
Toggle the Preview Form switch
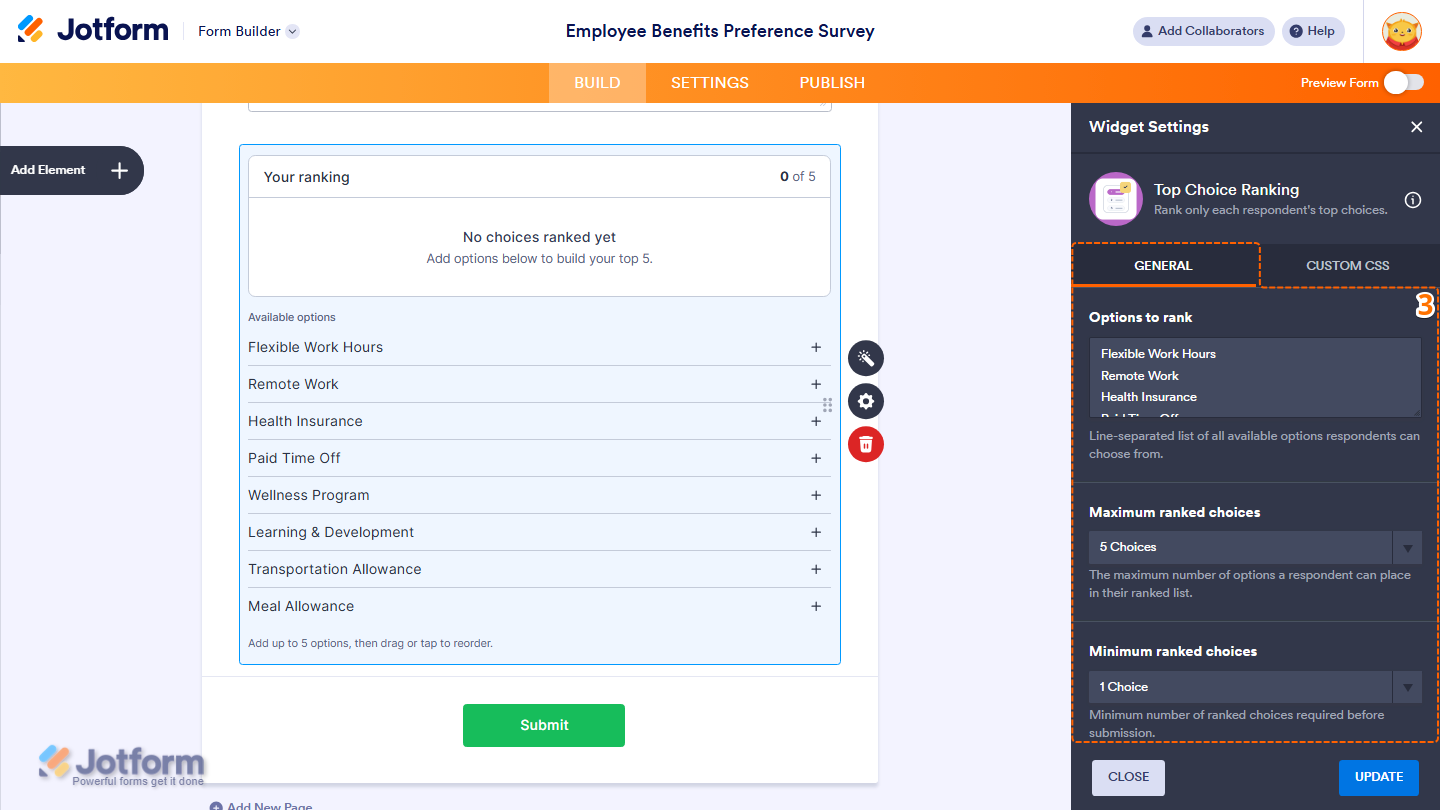[x=1404, y=83]
